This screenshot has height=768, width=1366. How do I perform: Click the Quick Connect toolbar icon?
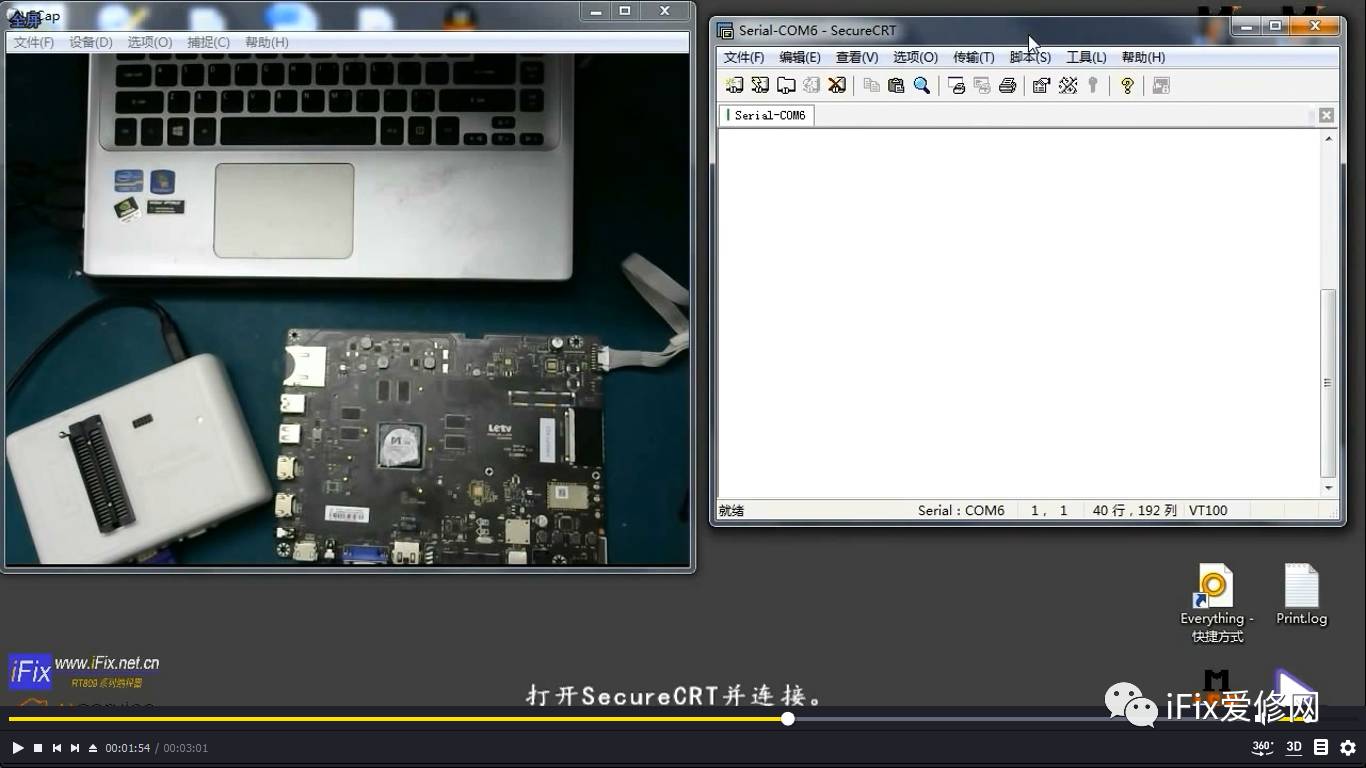[x=760, y=86]
